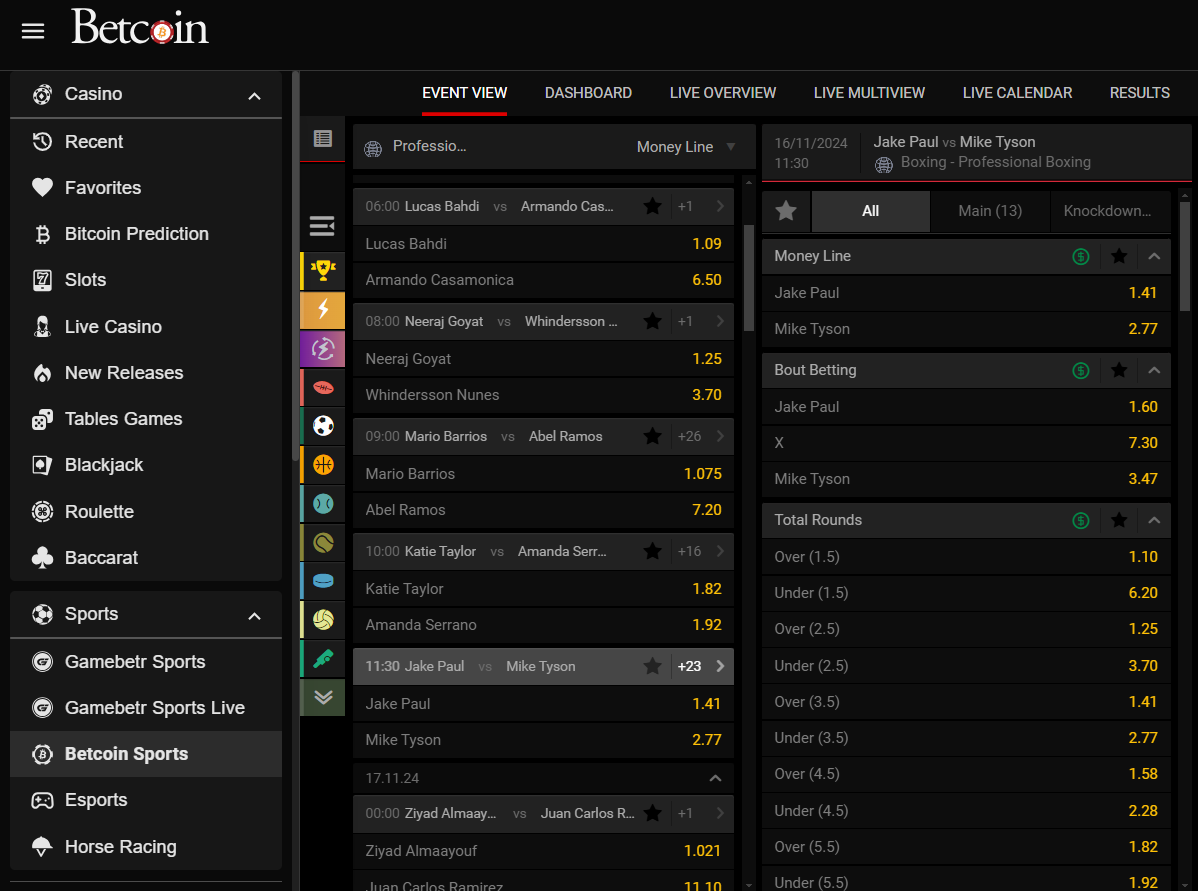This screenshot has height=891, width=1198.
Task: Switch to the Dashboard tab
Action: (588, 93)
